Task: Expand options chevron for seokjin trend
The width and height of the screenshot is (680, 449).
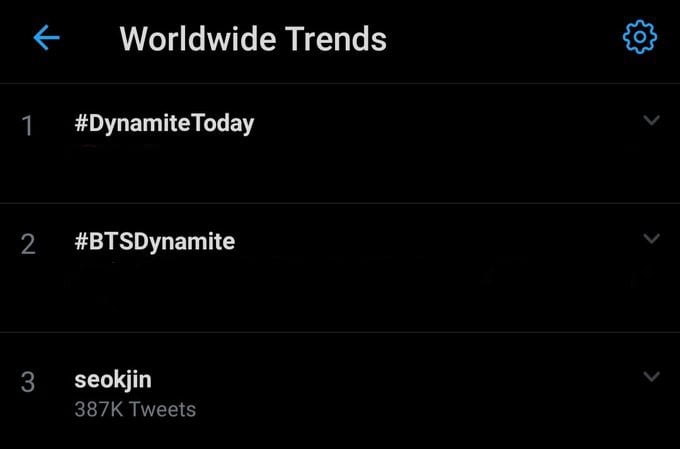Action: (x=651, y=376)
